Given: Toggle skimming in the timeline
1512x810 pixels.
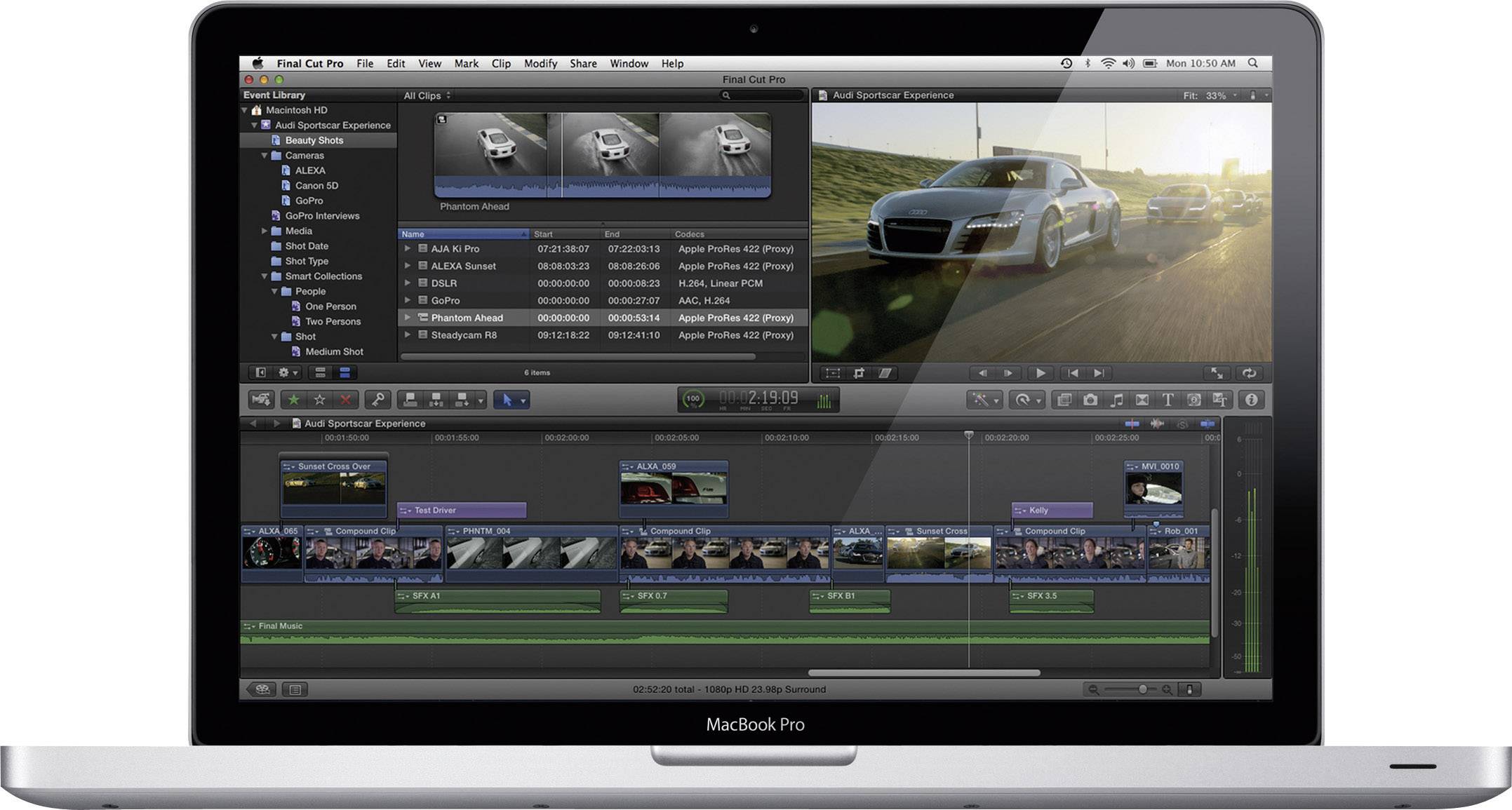Looking at the screenshot, I should click(1132, 424).
